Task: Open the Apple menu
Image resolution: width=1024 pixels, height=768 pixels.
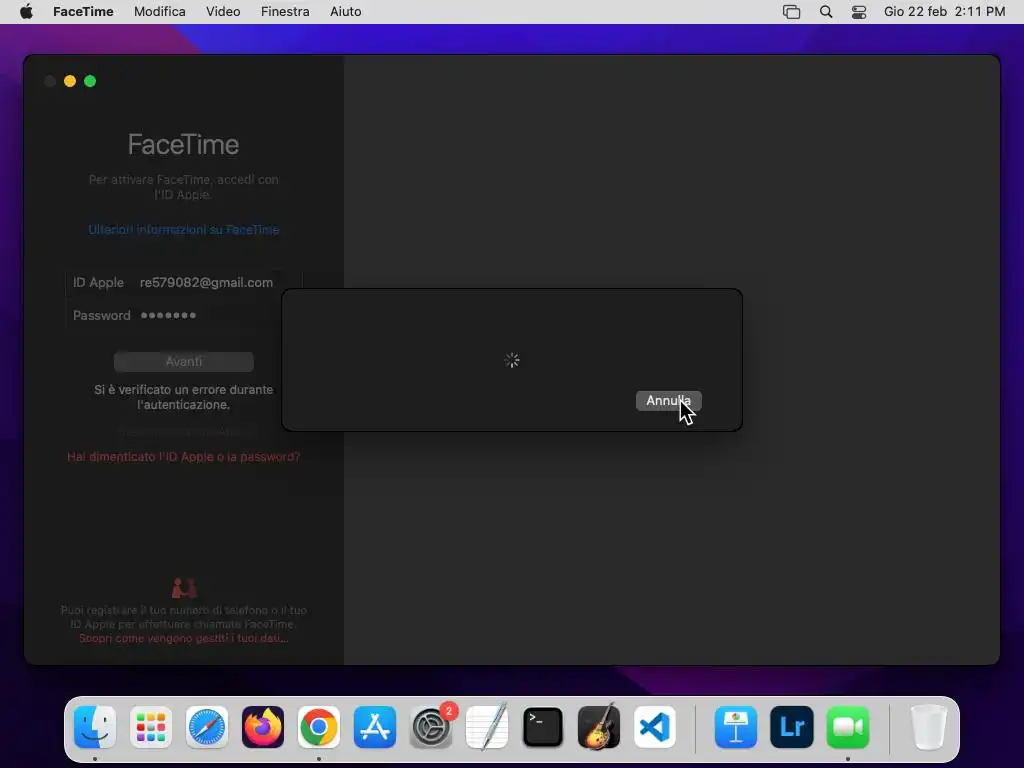Action: point(26,12)
